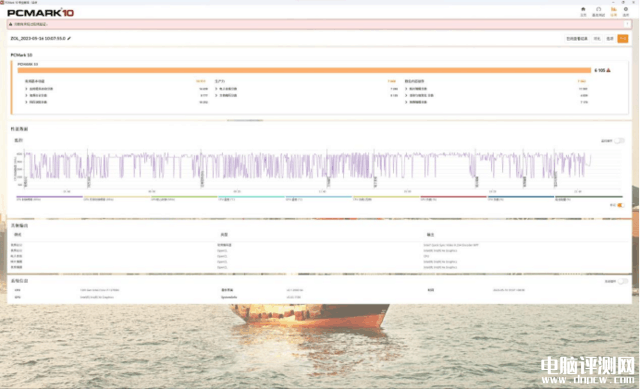640x389 pixels.
Task: Dismiss the pink warning banner via its right-end button
Action: point(627,24)
